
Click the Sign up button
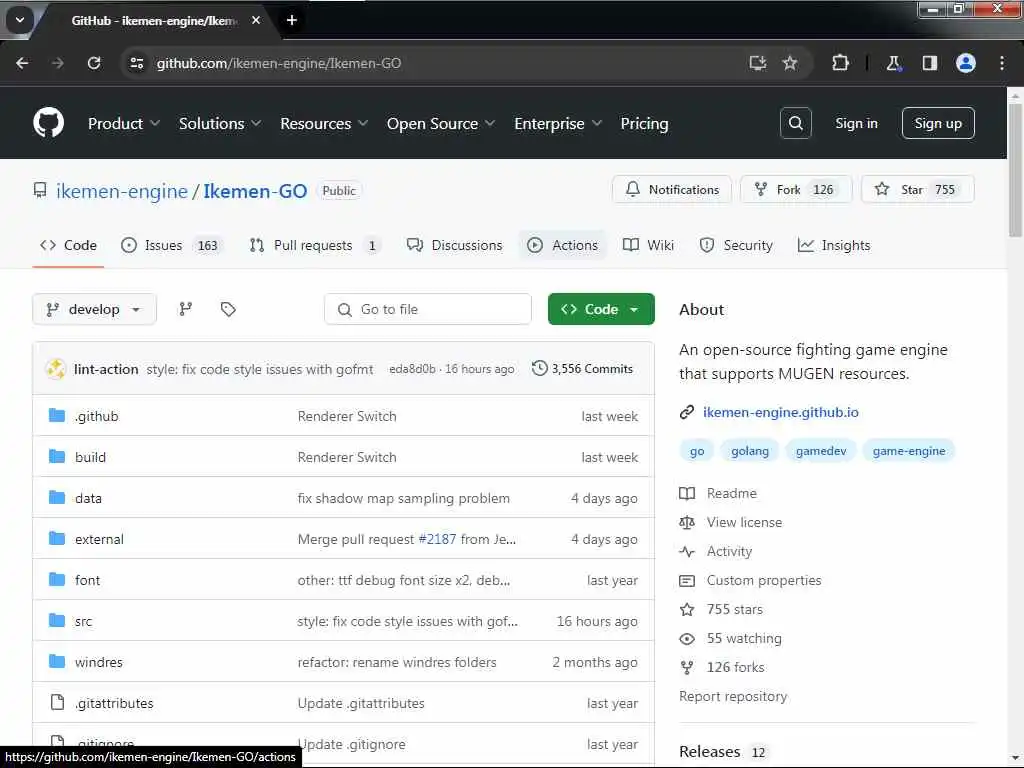pyautogui.click(x=938, y=123)
